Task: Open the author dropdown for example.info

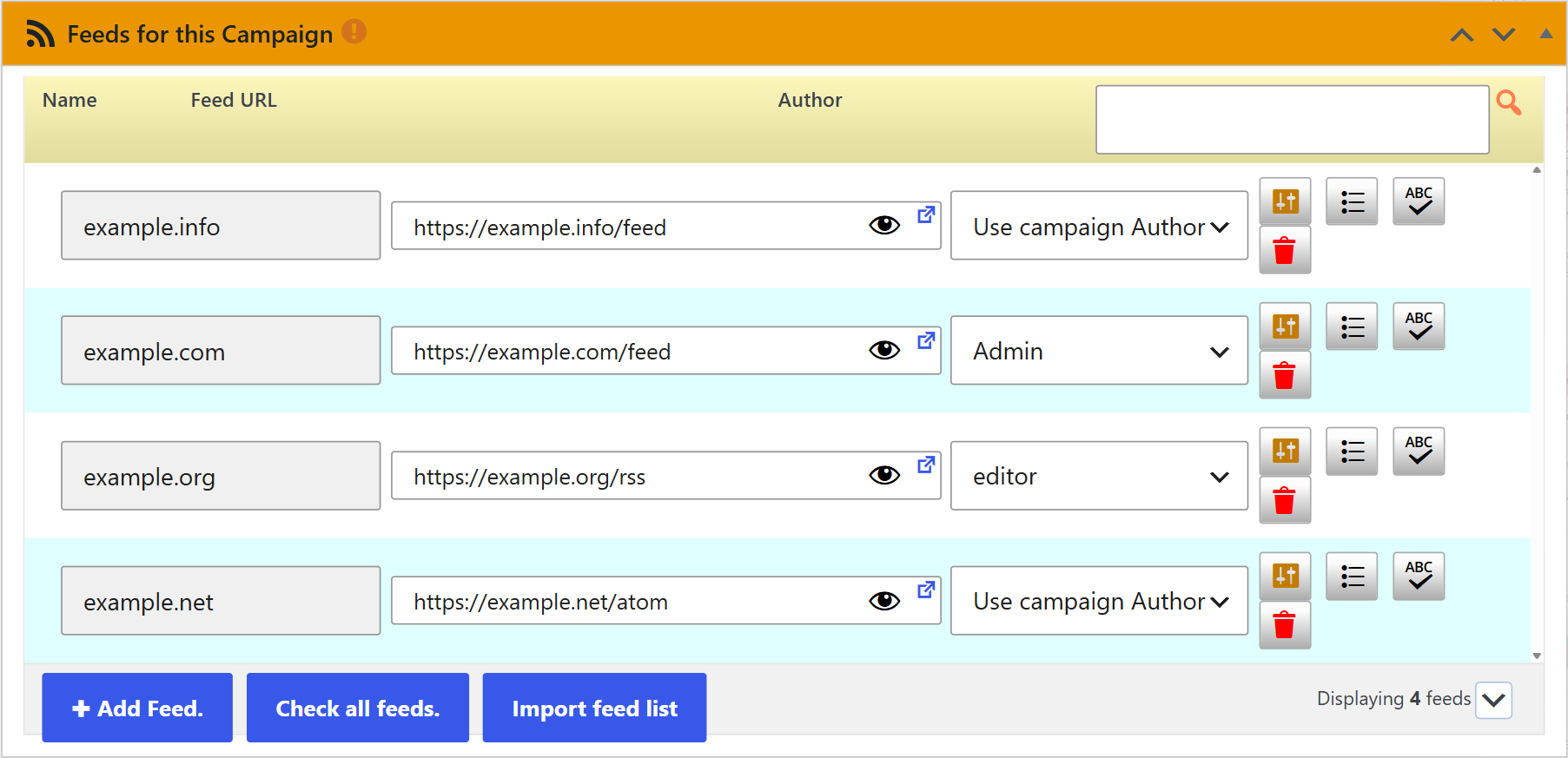Action: pos(1100,226)
